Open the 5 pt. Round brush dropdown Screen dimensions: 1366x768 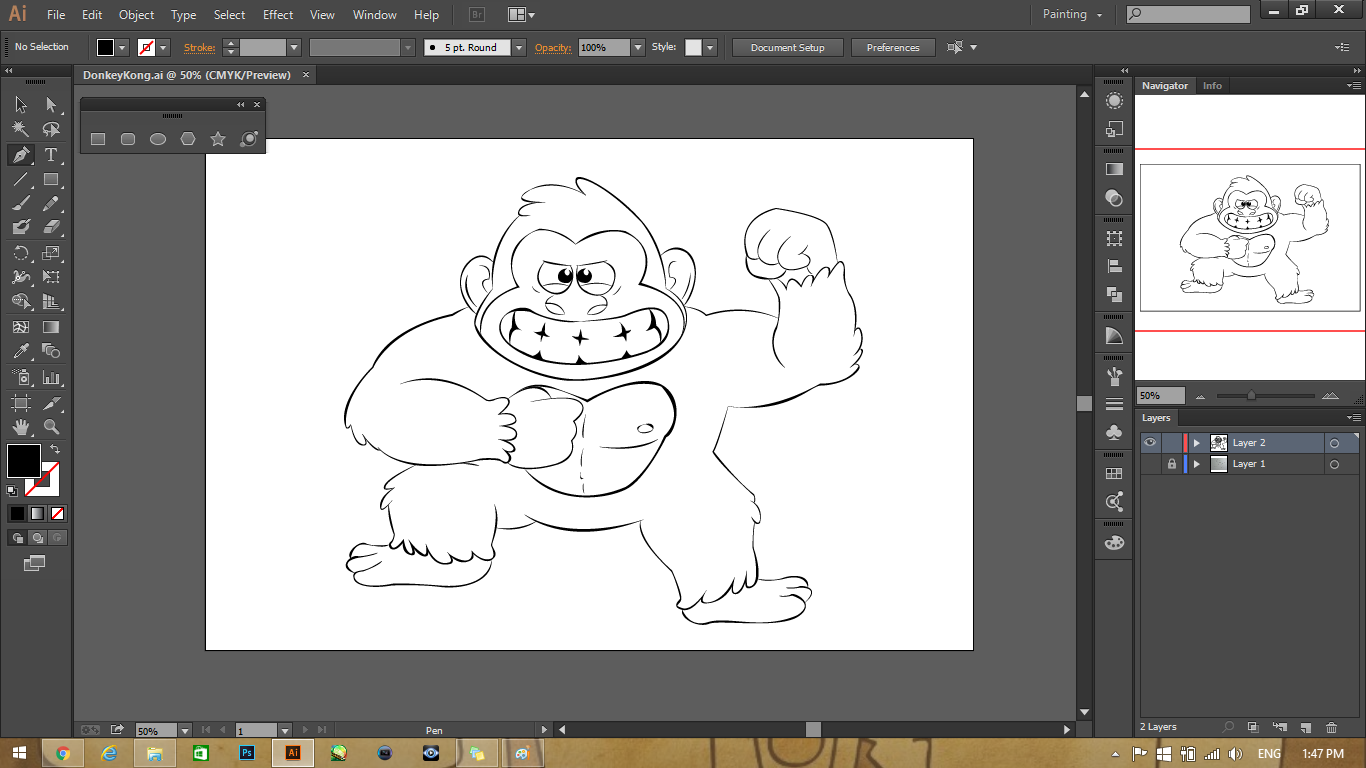519,47
